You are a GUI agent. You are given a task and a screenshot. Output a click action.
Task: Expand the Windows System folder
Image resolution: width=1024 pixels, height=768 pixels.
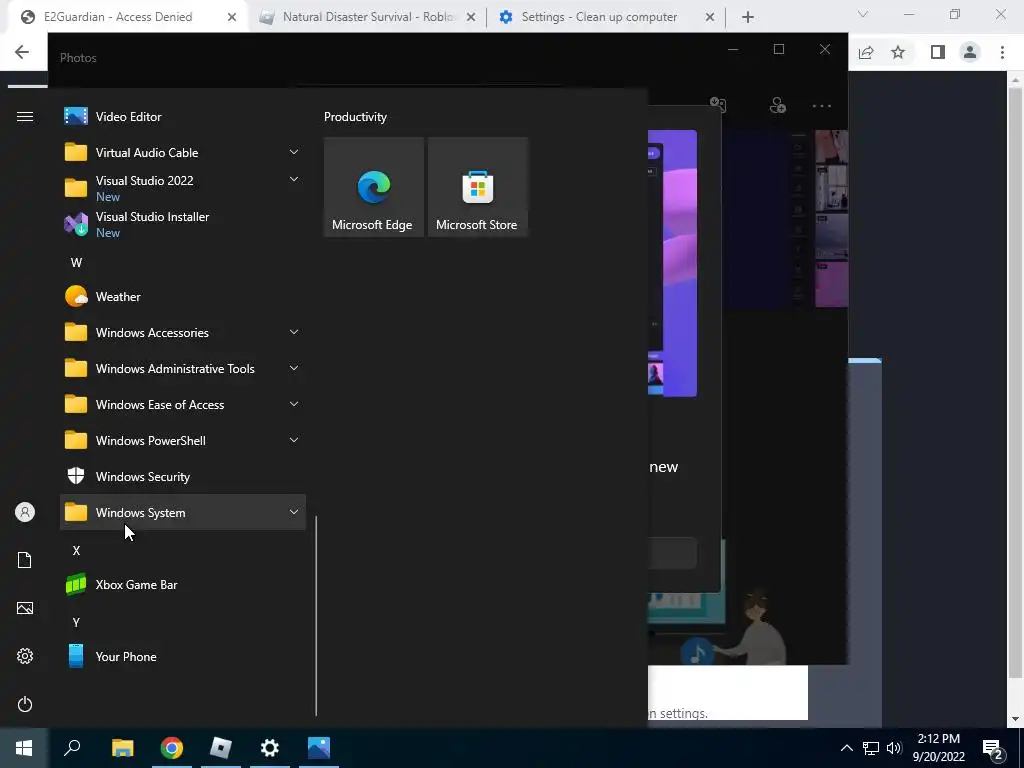tap(183, 513)
